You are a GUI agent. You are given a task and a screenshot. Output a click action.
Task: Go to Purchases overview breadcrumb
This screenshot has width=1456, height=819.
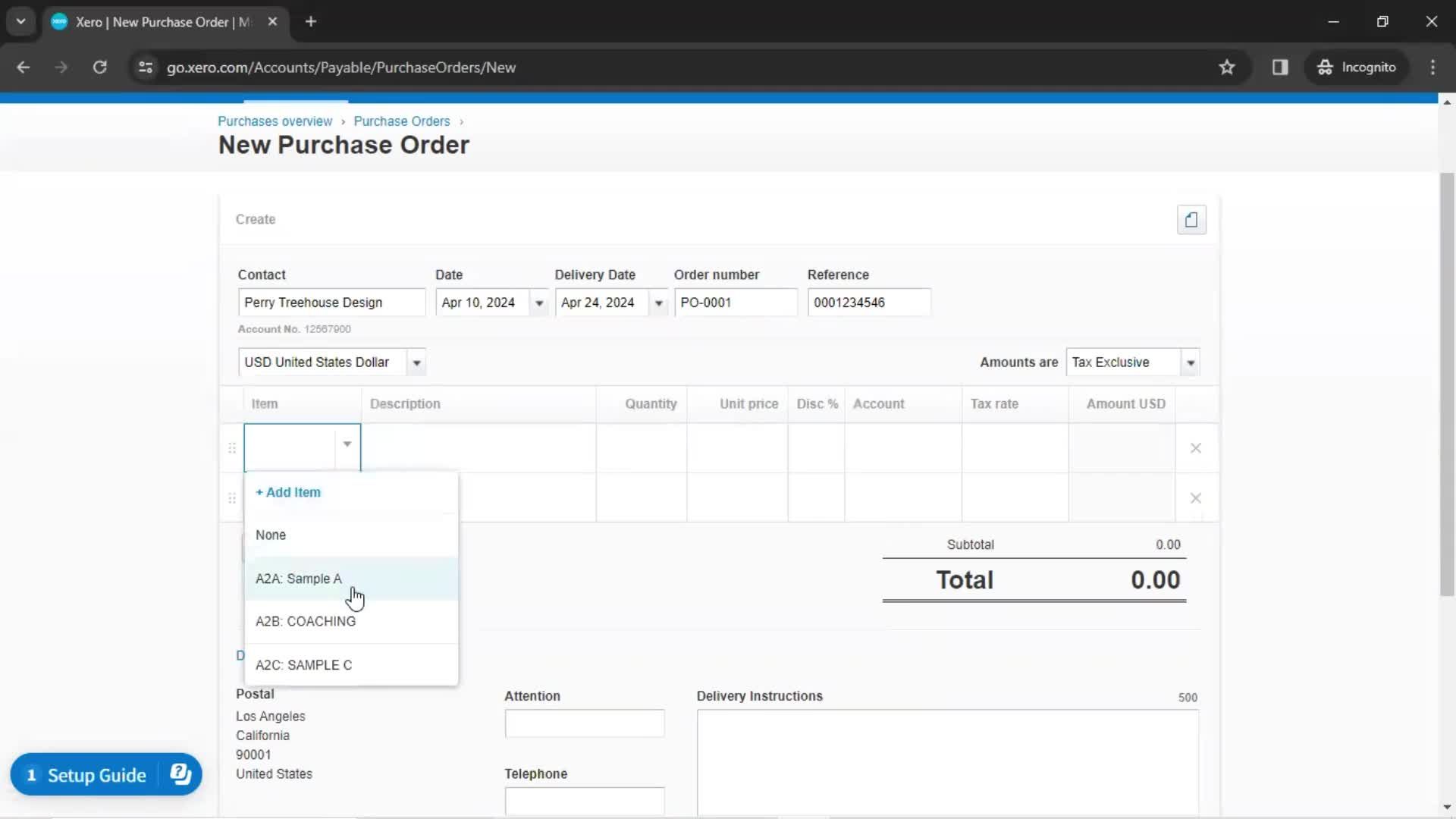coord(275,121)
